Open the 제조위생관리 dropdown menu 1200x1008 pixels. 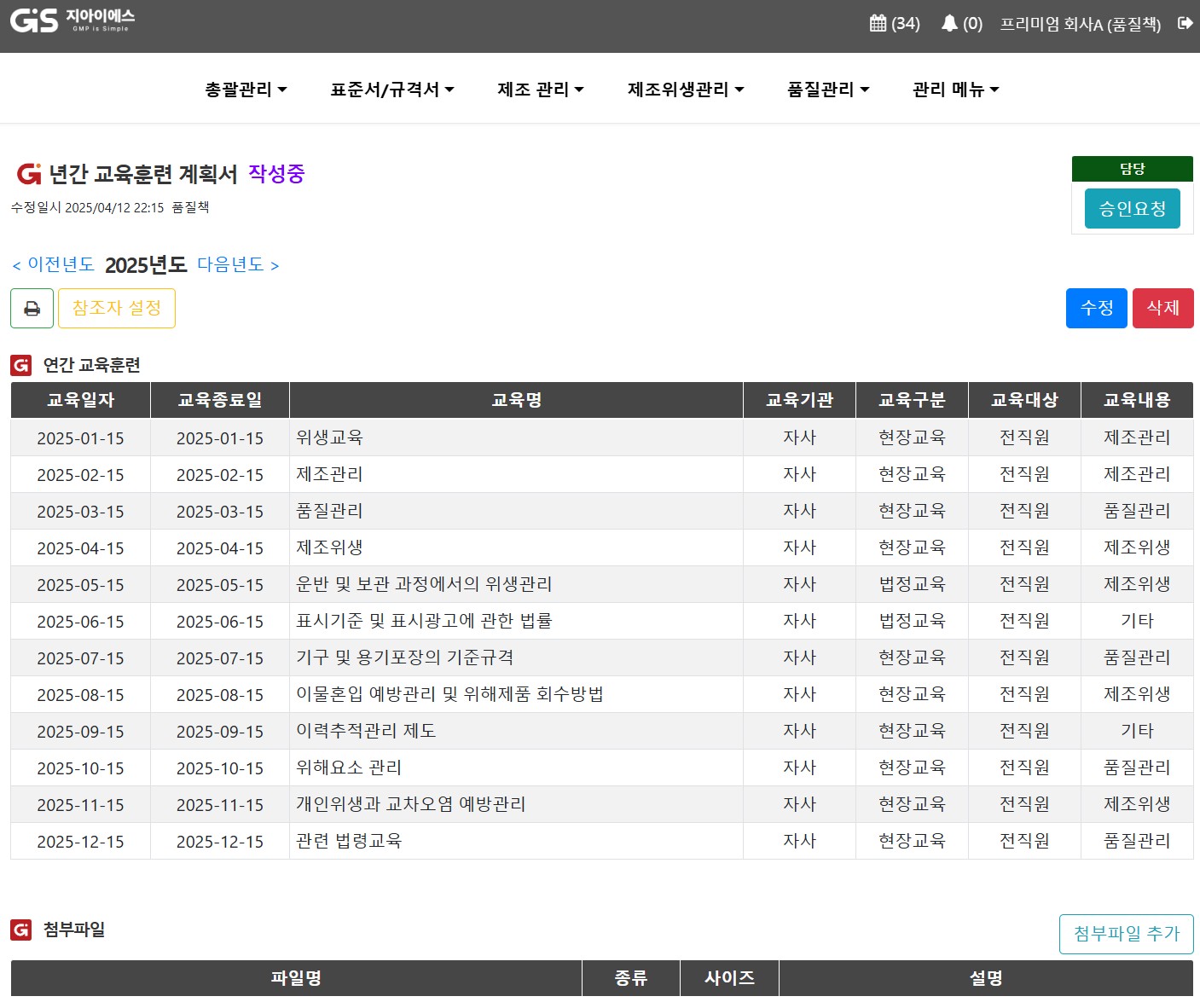tap(686, 90)
